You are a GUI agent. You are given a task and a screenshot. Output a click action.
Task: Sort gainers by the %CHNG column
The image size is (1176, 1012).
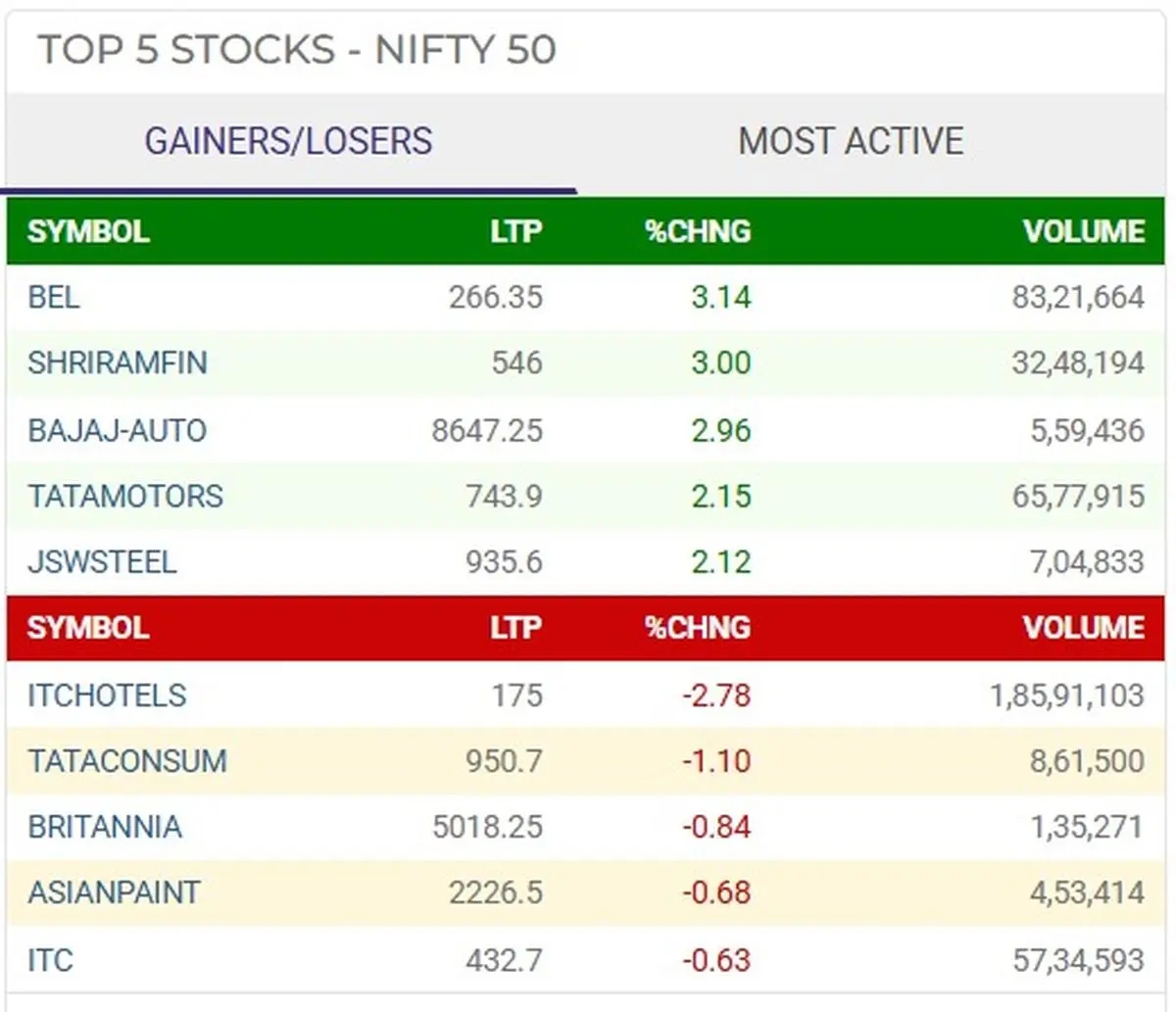[x=698, y=233]
